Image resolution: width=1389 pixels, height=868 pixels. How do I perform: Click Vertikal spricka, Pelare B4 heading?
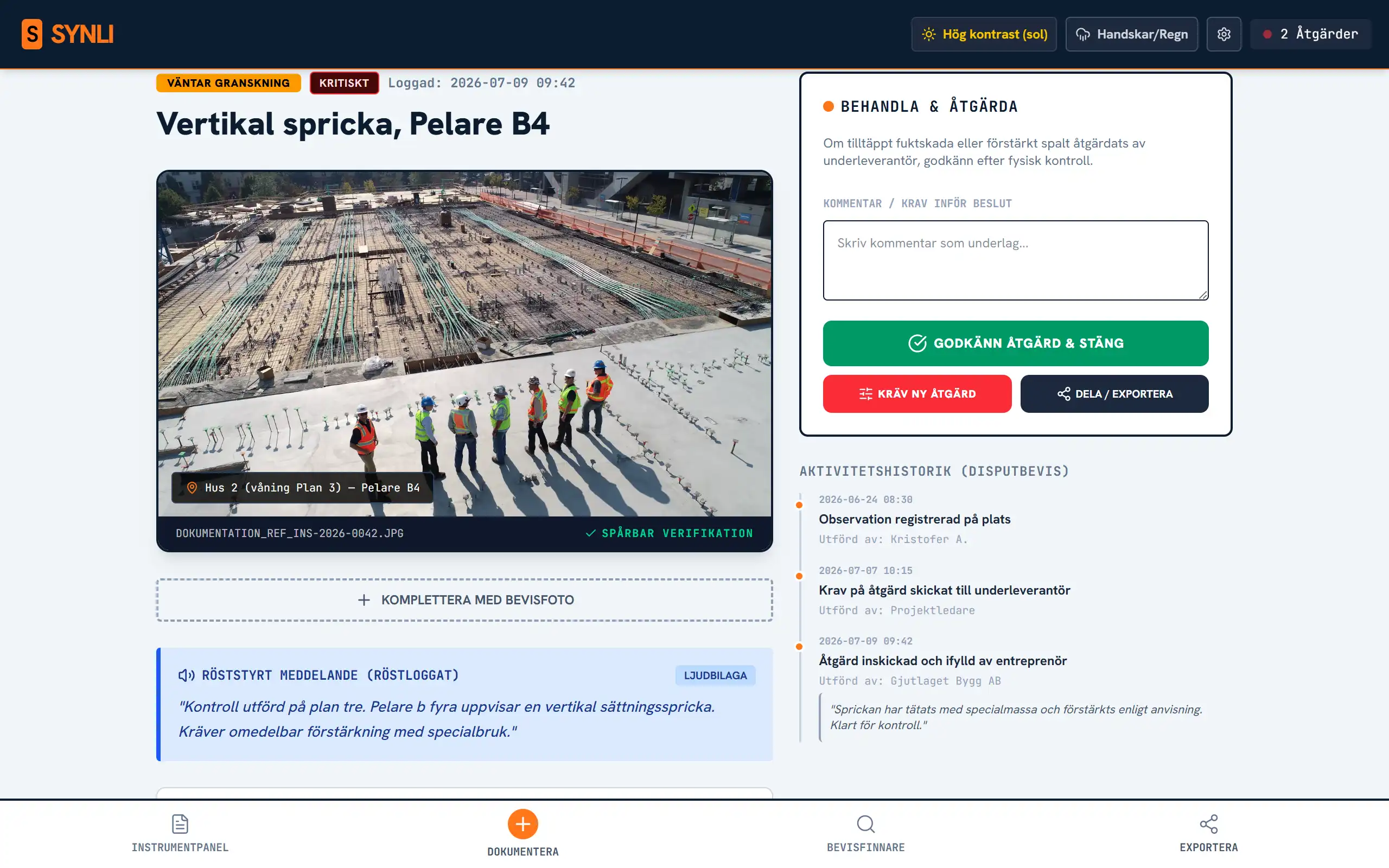point(353,124)
